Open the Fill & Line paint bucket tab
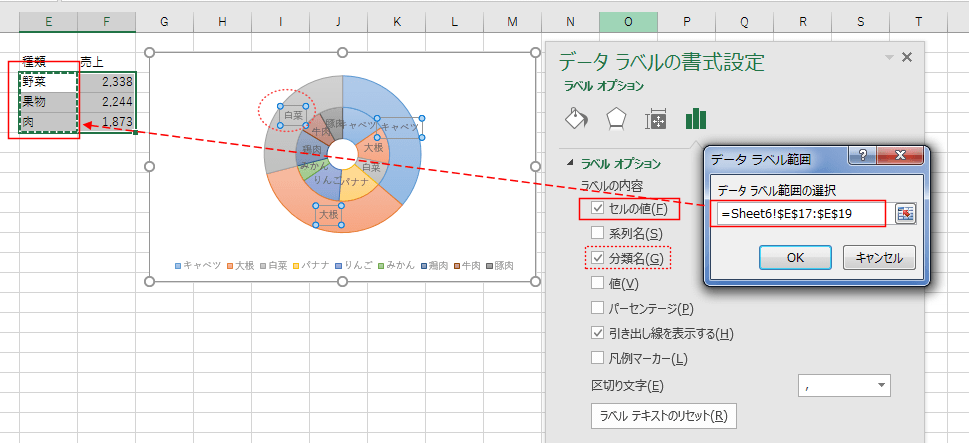The width and height of the screenshot is (969, 443). pos(577,120)
